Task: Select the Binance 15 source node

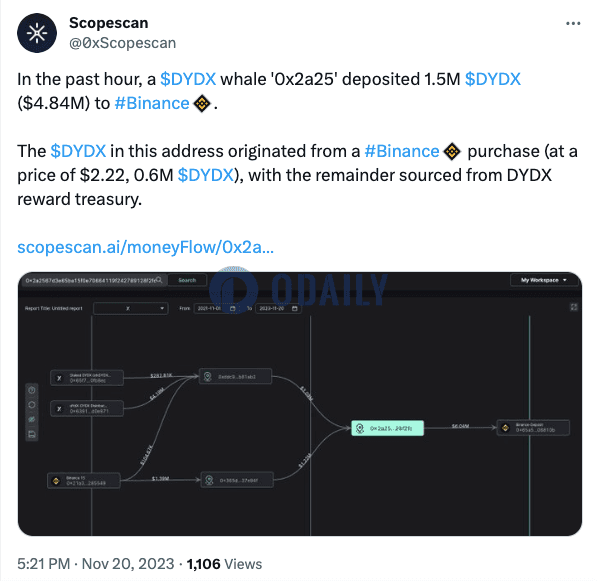Action: click(84, 480)
